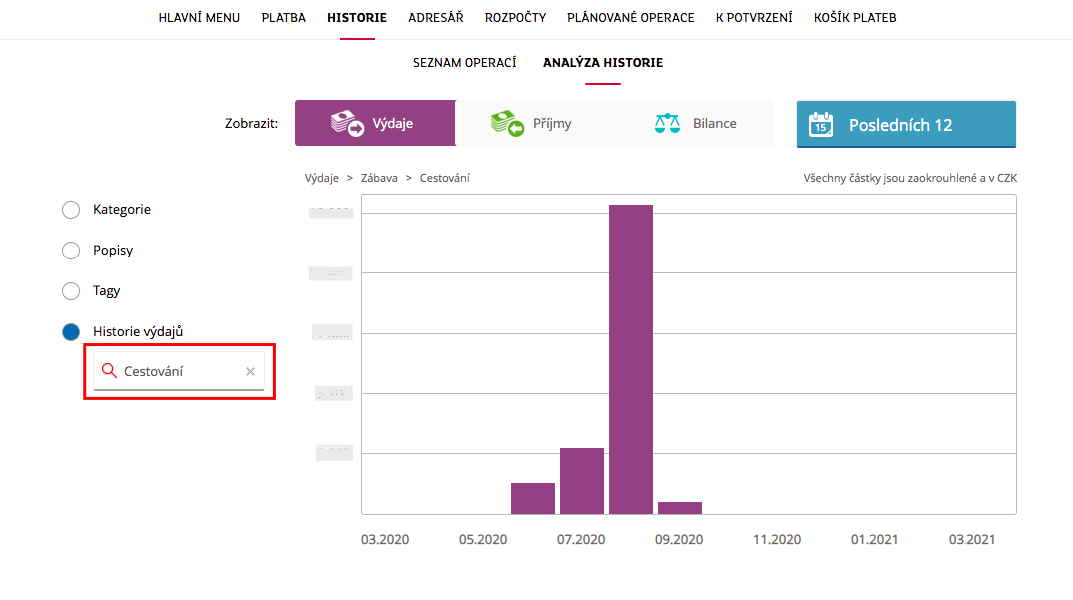Select the Historie výdajů radio button
Image resolution: width=1073 pixels, height=600 pixels.
coord(71,332)
